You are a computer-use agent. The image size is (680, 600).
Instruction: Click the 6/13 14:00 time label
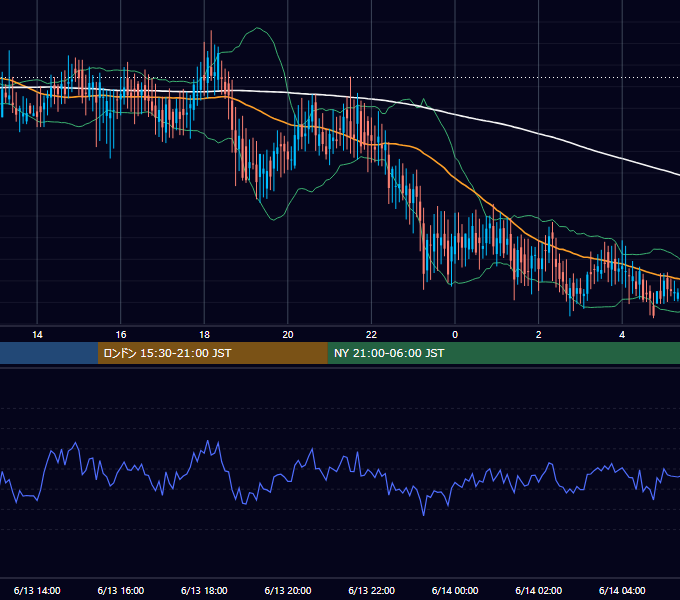click(37, 590)
